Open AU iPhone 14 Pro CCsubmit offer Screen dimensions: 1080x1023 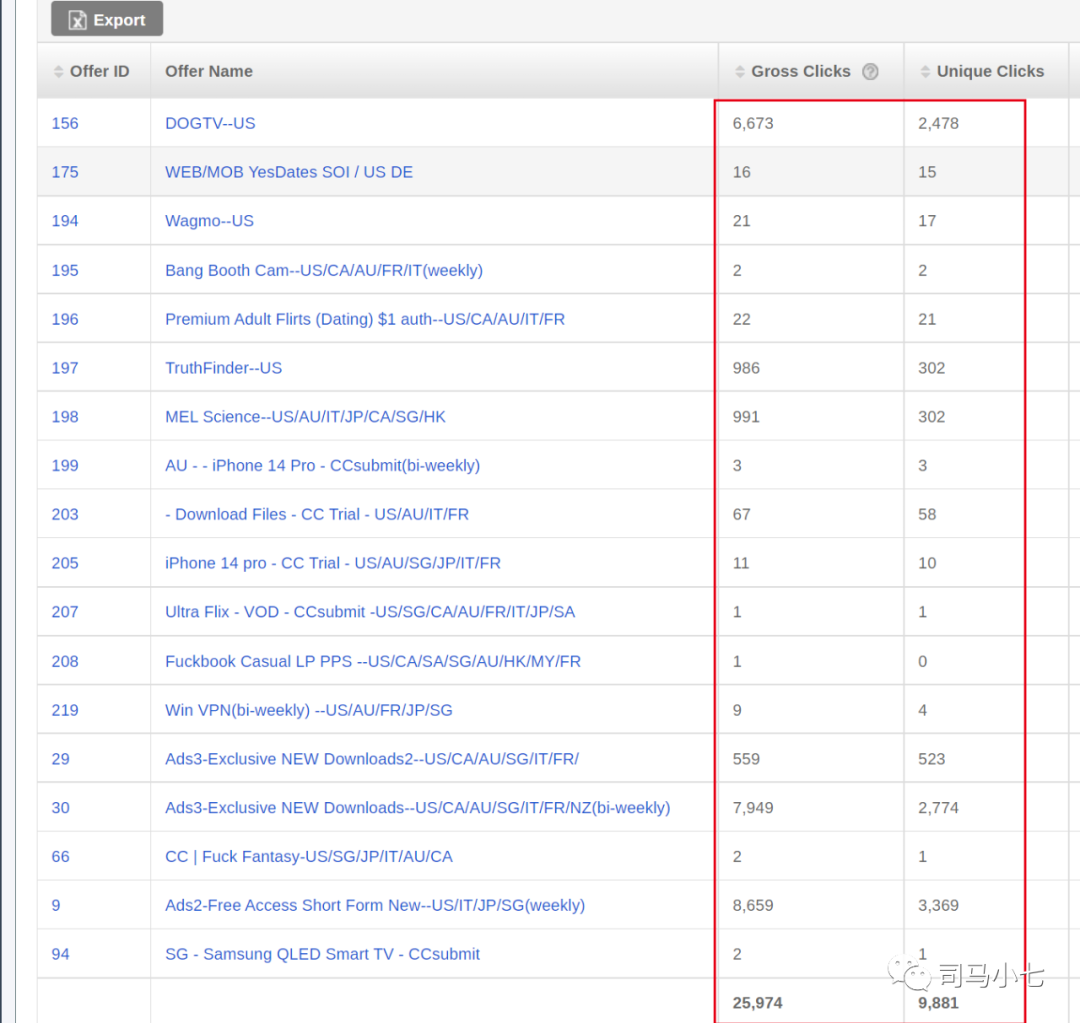point(322,465)
